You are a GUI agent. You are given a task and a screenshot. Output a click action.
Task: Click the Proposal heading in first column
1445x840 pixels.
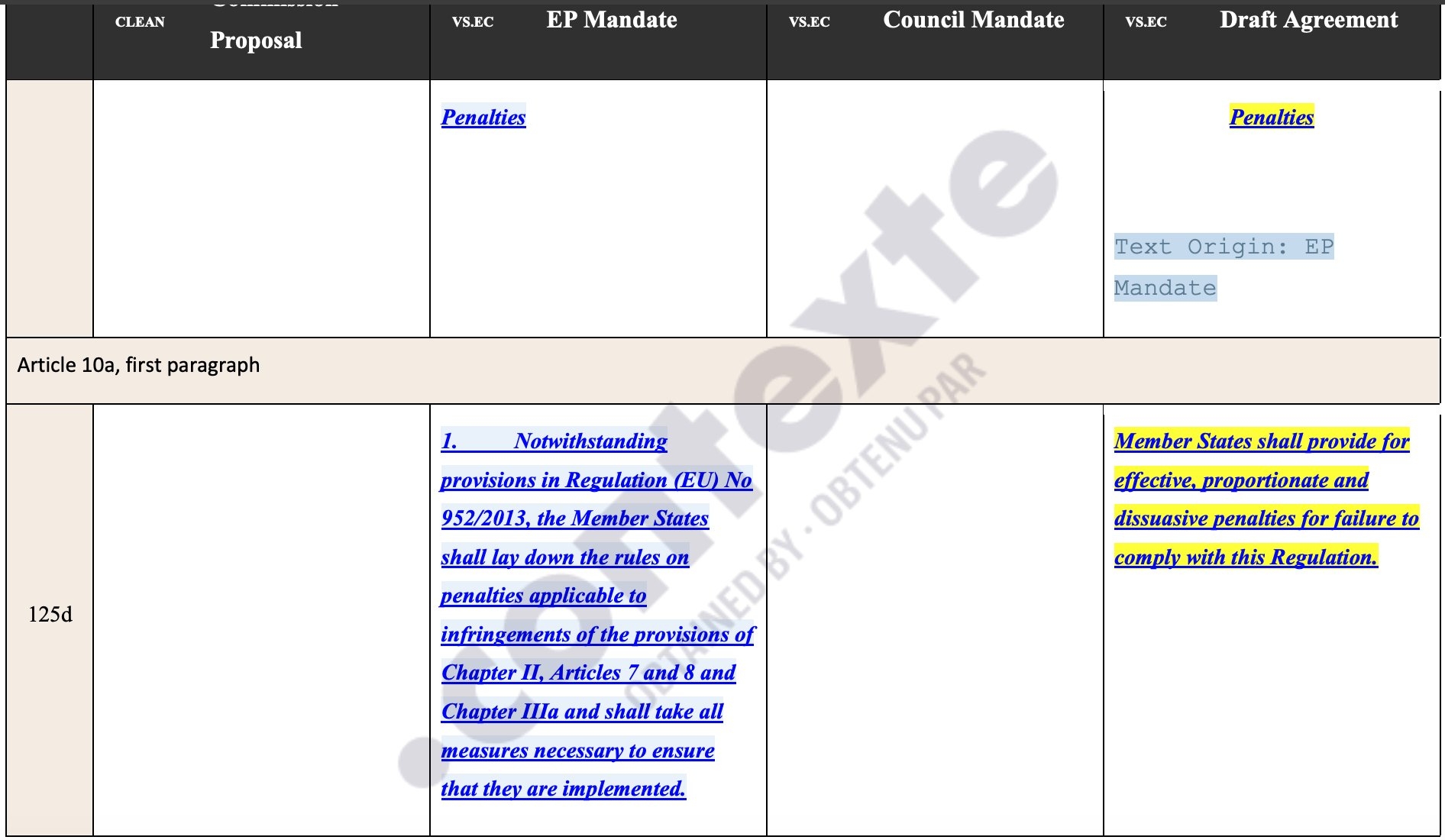(x=256, y=40)
